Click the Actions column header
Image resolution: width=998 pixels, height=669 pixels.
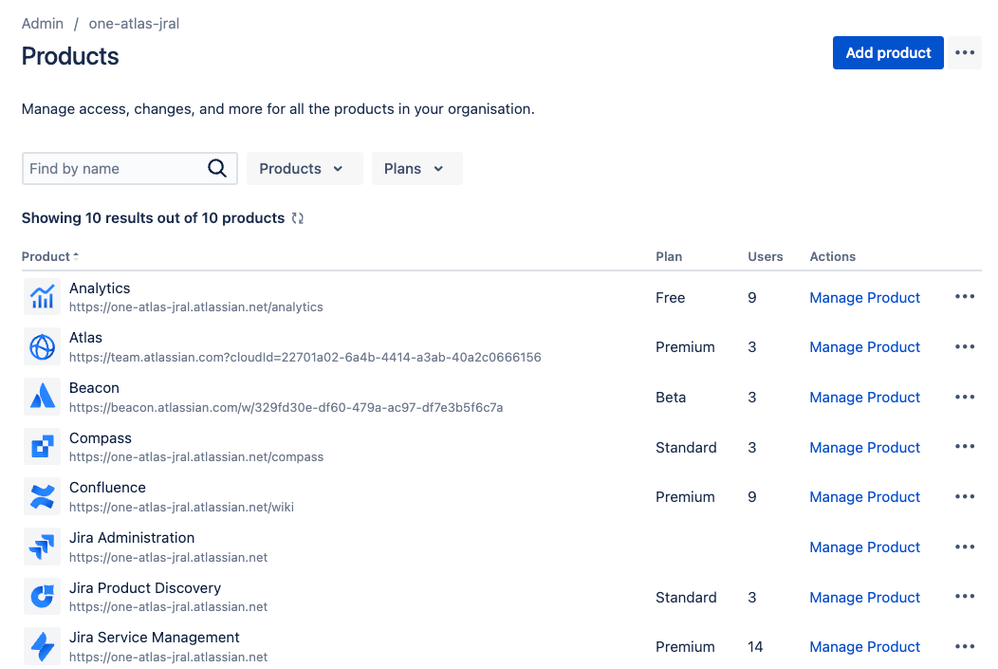tap(833, 257)
